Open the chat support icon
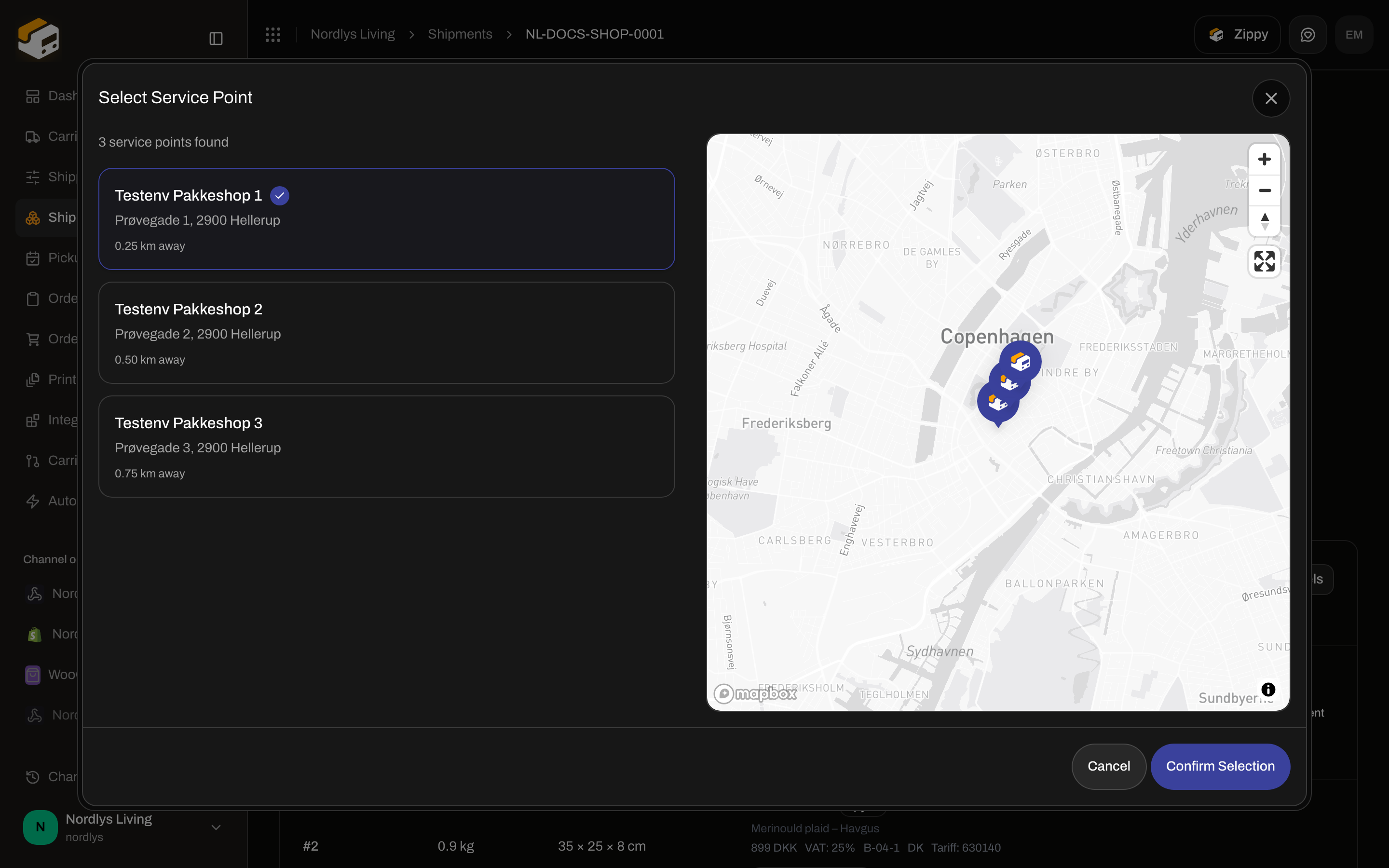The image size is (1389, 868). pos(1307,35)
